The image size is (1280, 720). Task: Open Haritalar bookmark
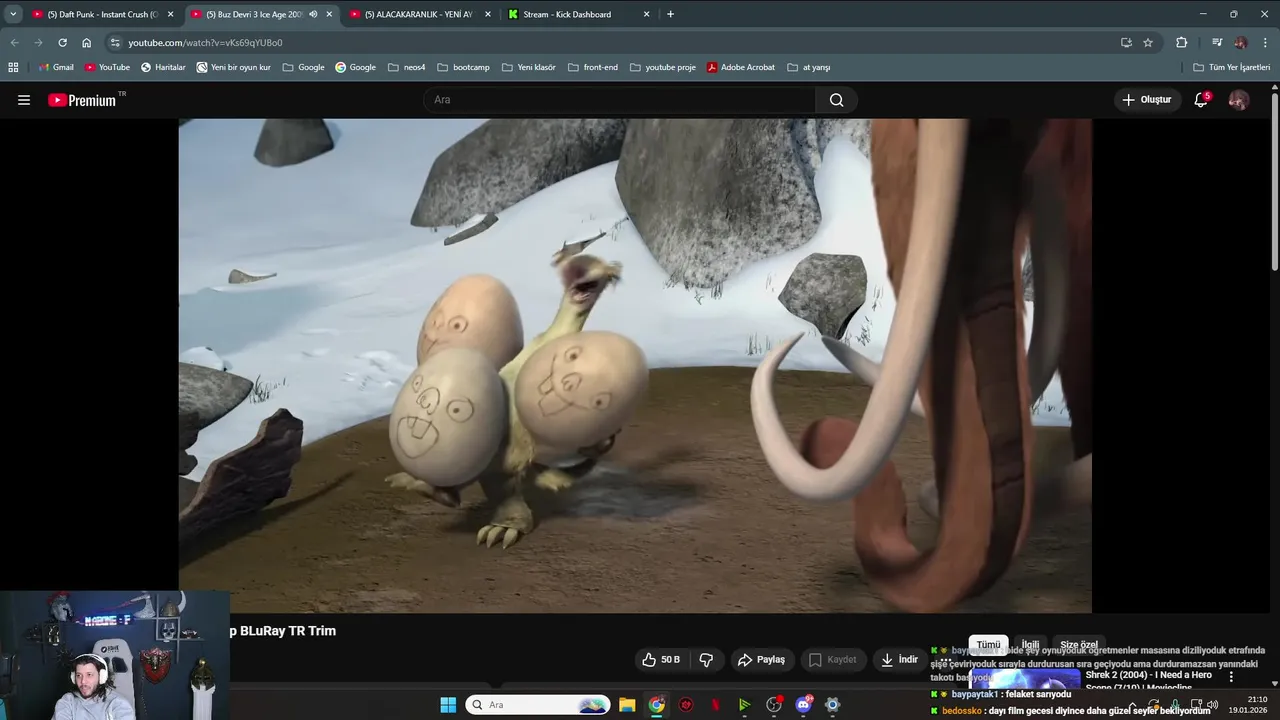163,67
